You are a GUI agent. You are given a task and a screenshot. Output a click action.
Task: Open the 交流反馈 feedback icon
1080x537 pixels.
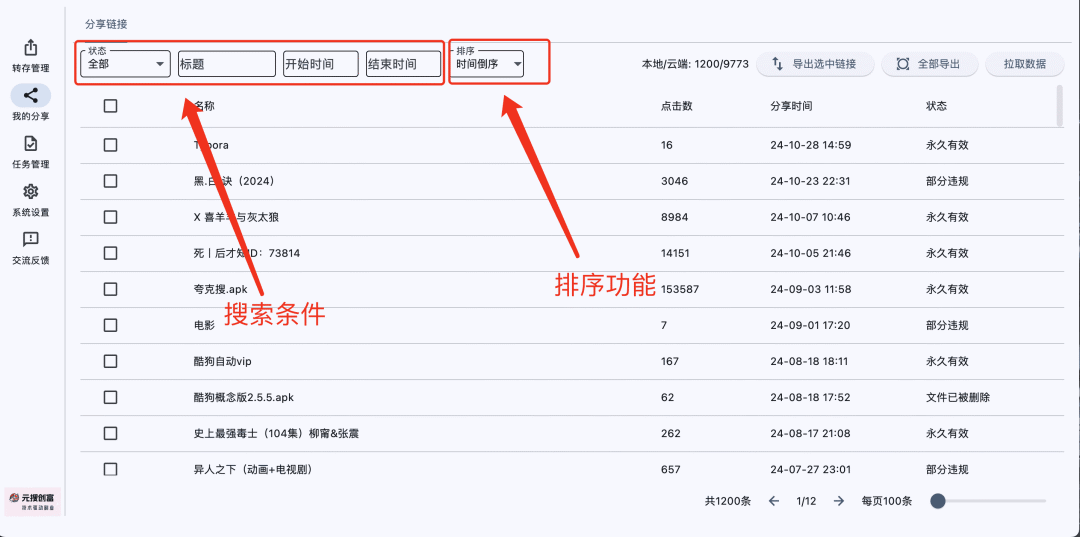point(30,239)
